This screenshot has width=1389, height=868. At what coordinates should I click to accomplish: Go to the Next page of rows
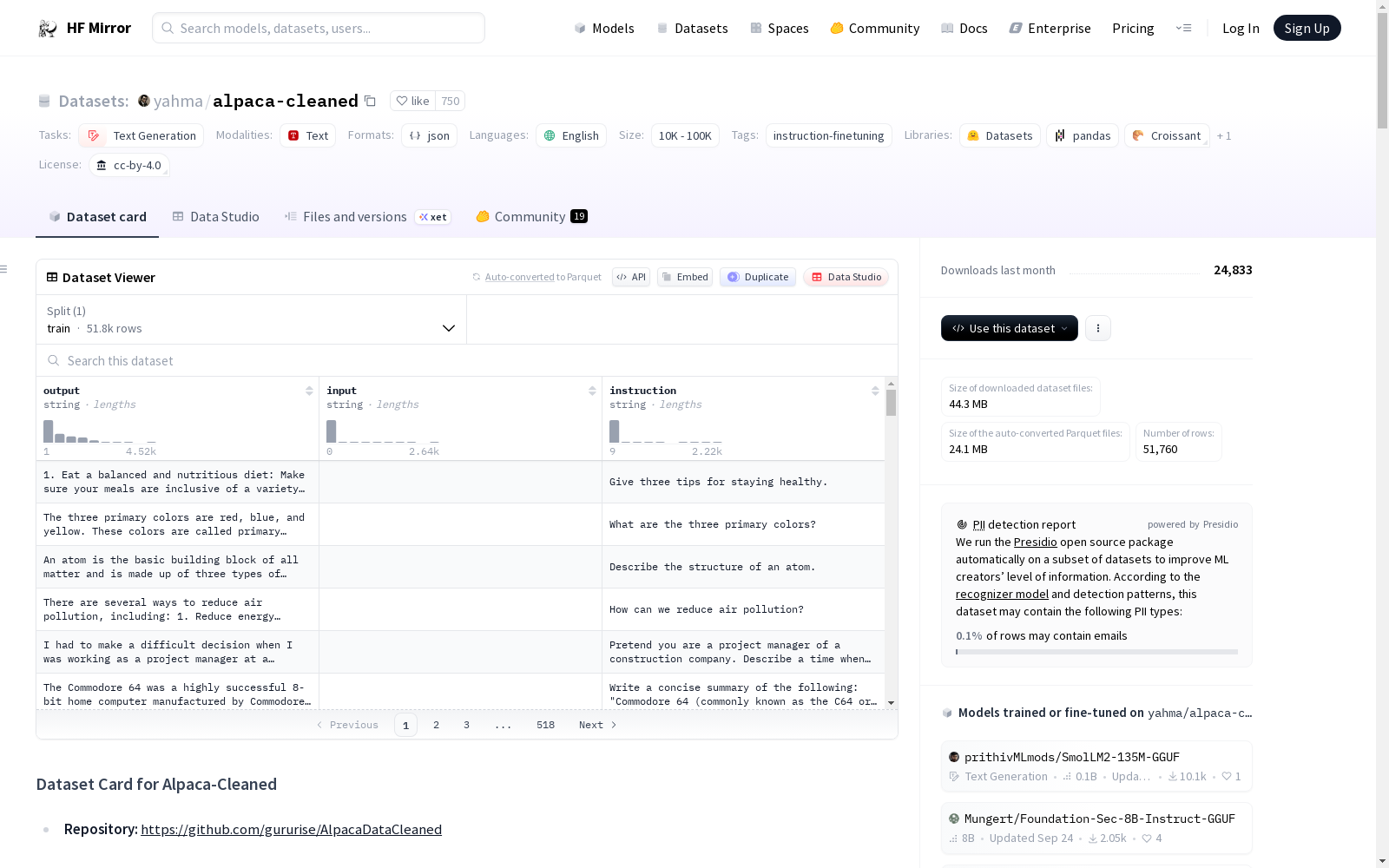pyautogui.click(x=597, y=725)
